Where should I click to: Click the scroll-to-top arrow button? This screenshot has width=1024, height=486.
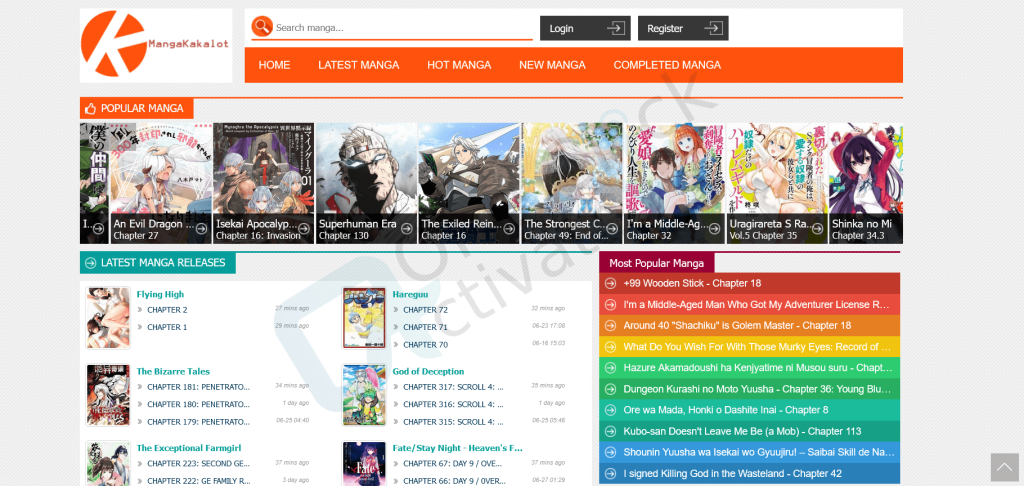coord(1004,467)
